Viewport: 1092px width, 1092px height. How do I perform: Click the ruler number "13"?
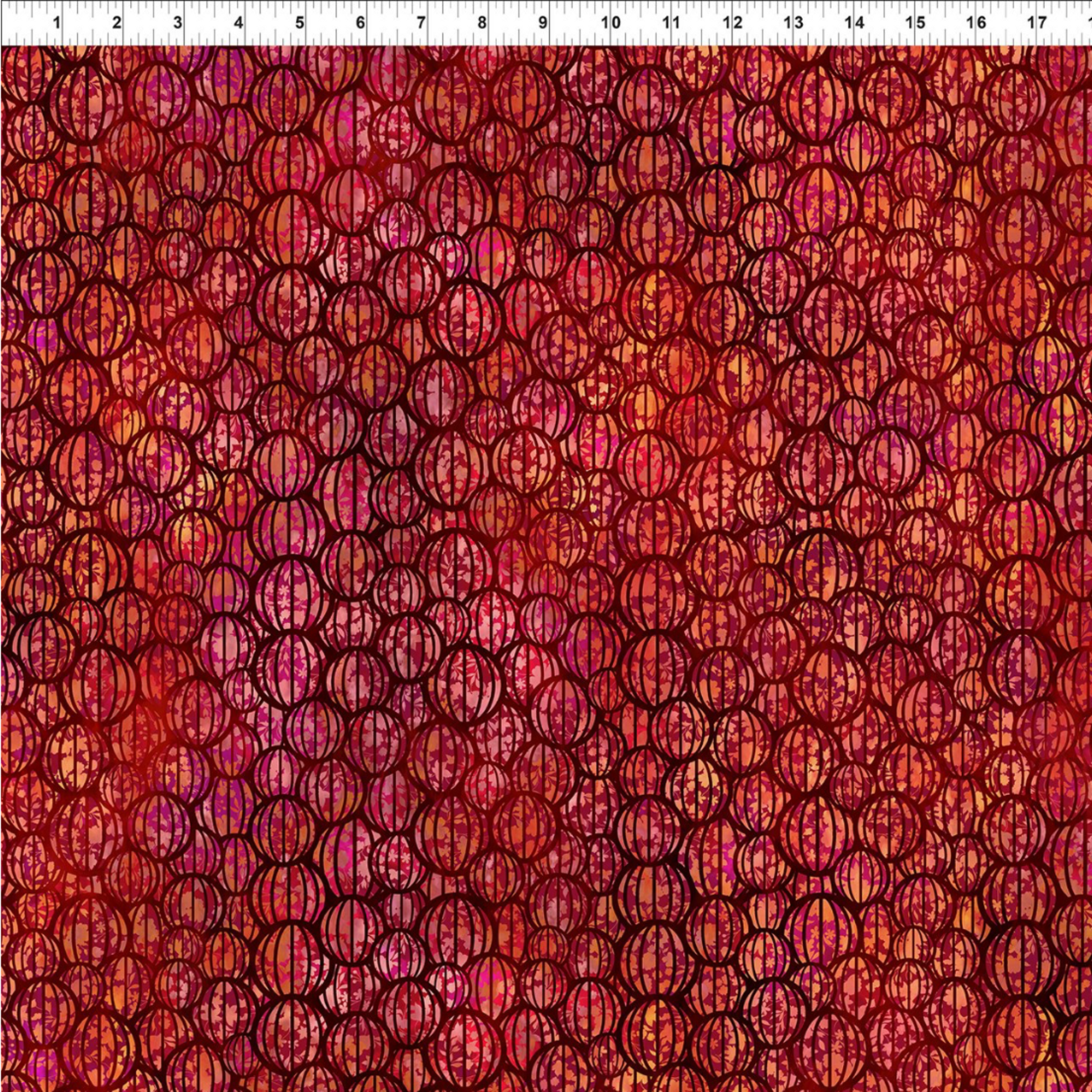793,23
